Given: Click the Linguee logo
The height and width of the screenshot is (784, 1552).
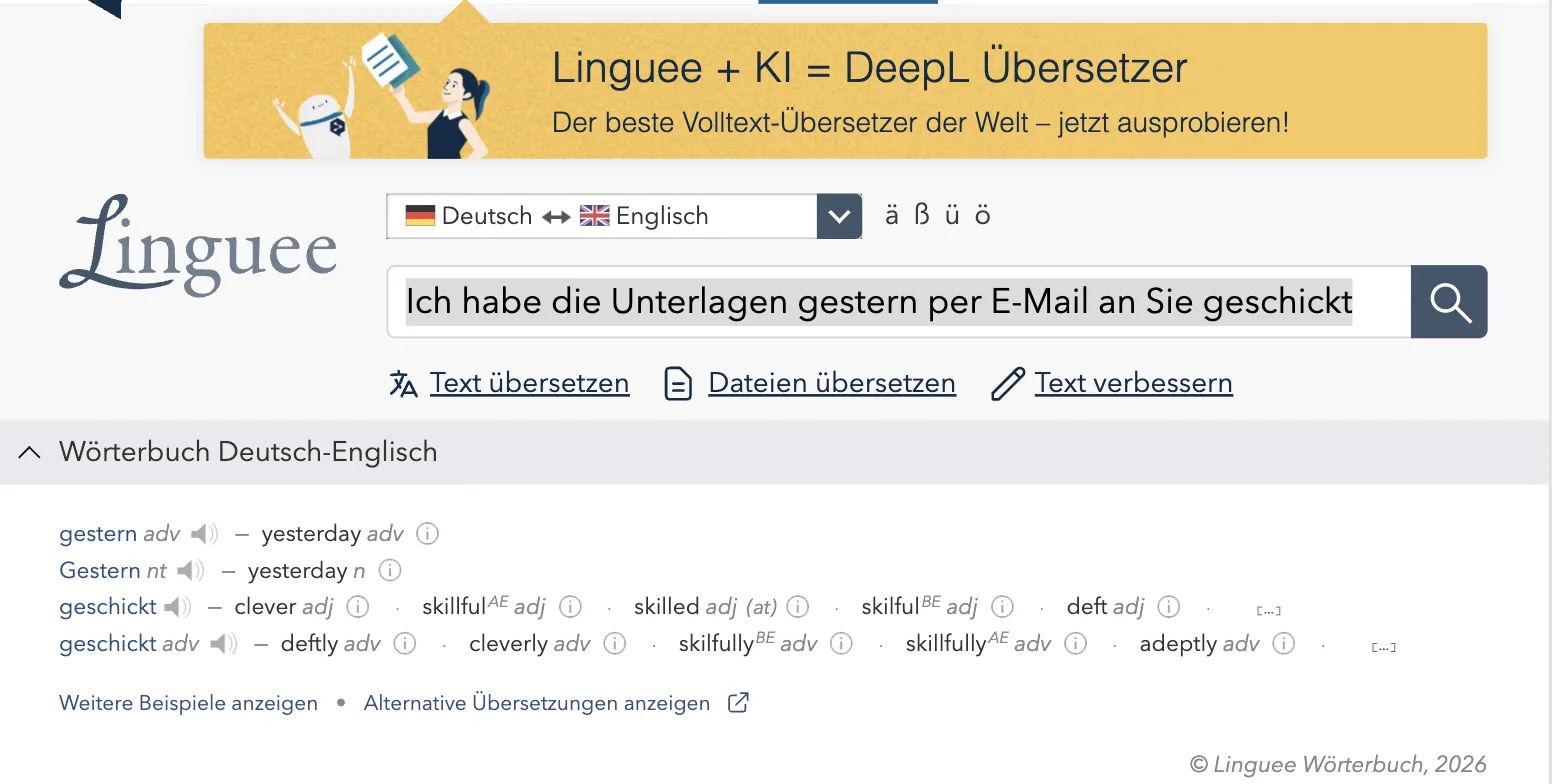Looking at the screenshot, I should point(198,246).
